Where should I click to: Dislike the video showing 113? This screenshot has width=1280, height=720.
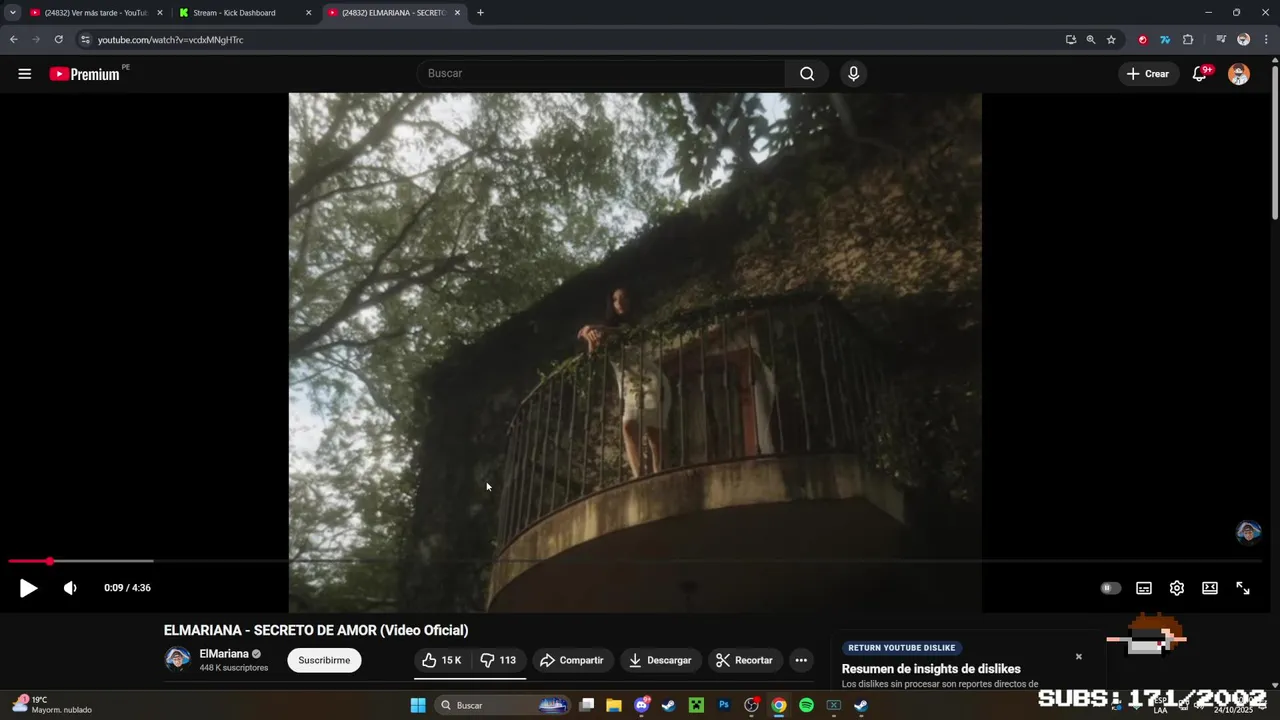click(498, 660)
